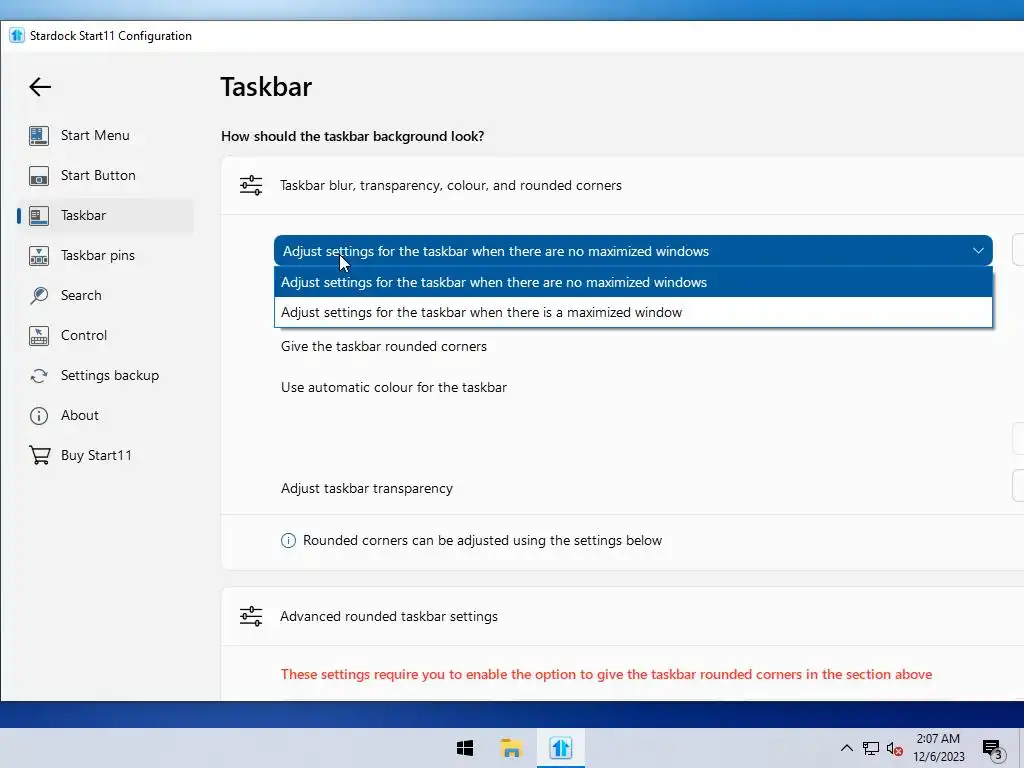Click the Buy Start11 cart icon

click(x=39, y=455)
